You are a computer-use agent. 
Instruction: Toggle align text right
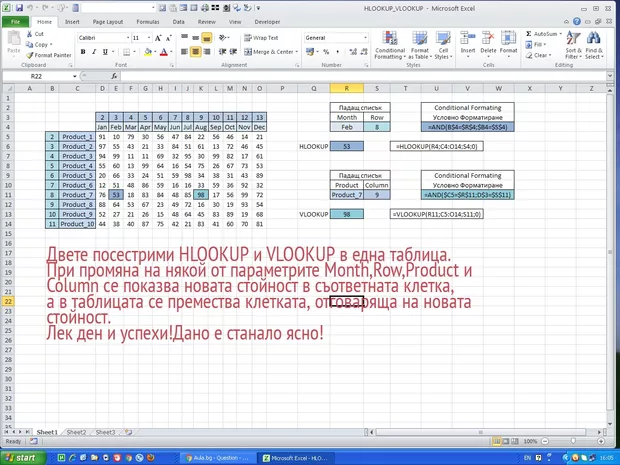point(206,52)
